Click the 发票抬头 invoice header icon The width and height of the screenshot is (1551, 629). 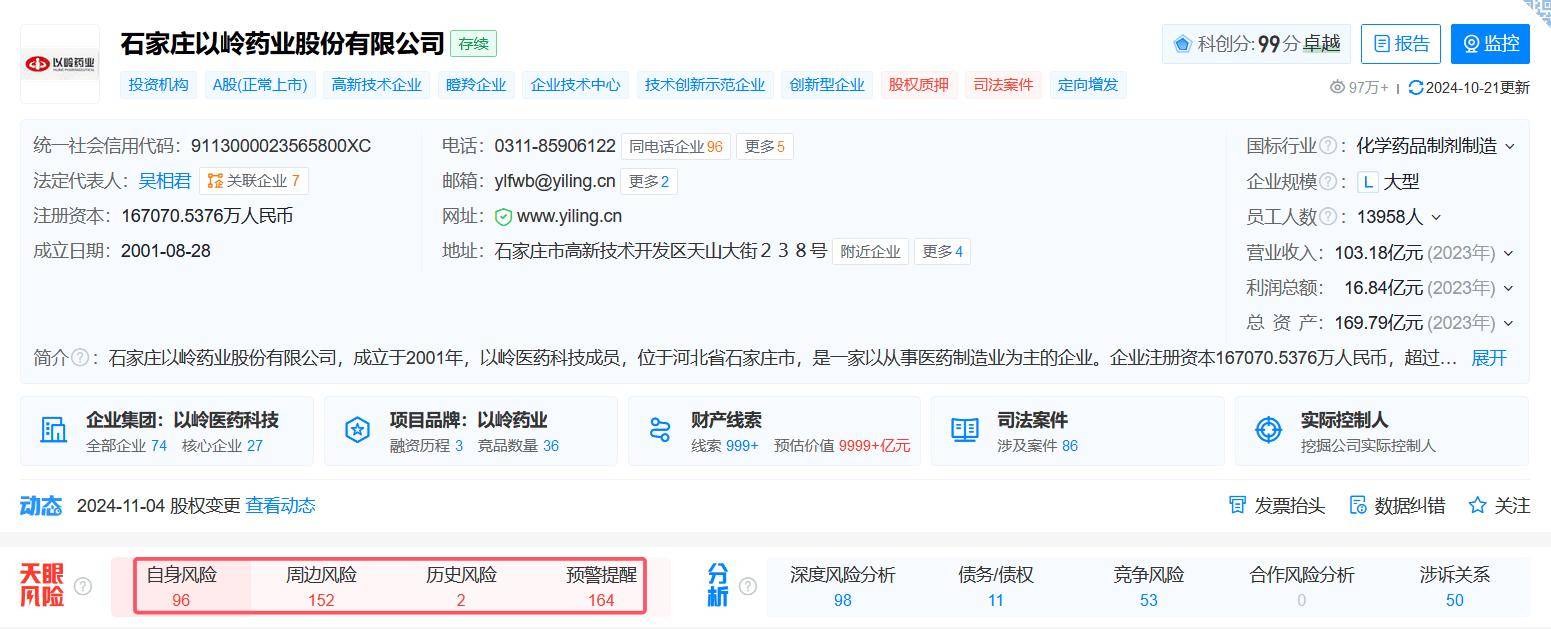(x=1237, y=506)
